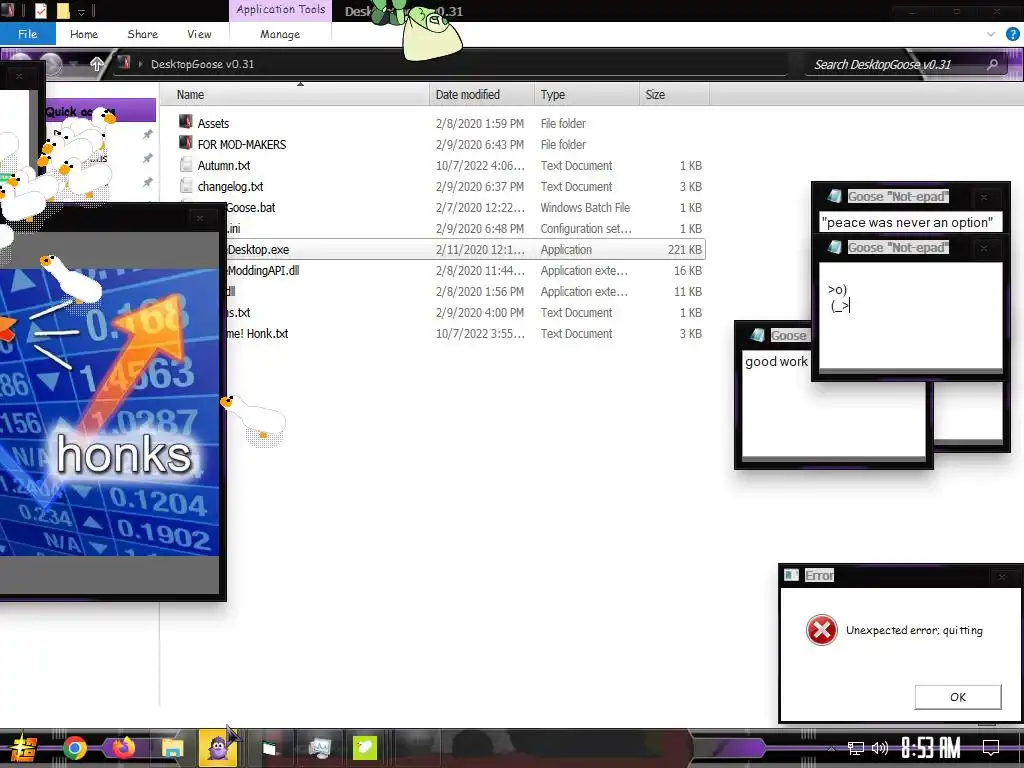Viewport: 1024px width, 768px height.
Task: Click the Windows Batch File type cell
Action: coord(585,208)
